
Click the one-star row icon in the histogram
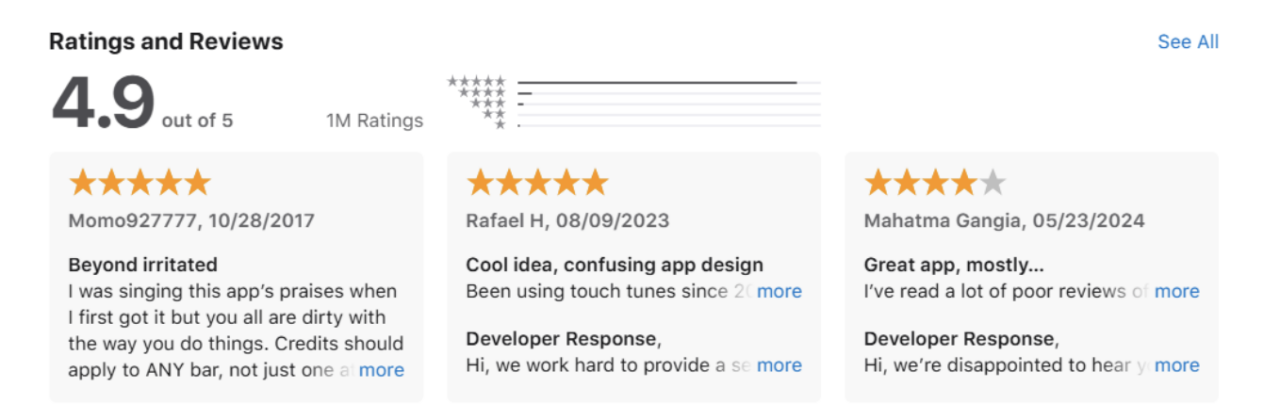coord(500,125)
